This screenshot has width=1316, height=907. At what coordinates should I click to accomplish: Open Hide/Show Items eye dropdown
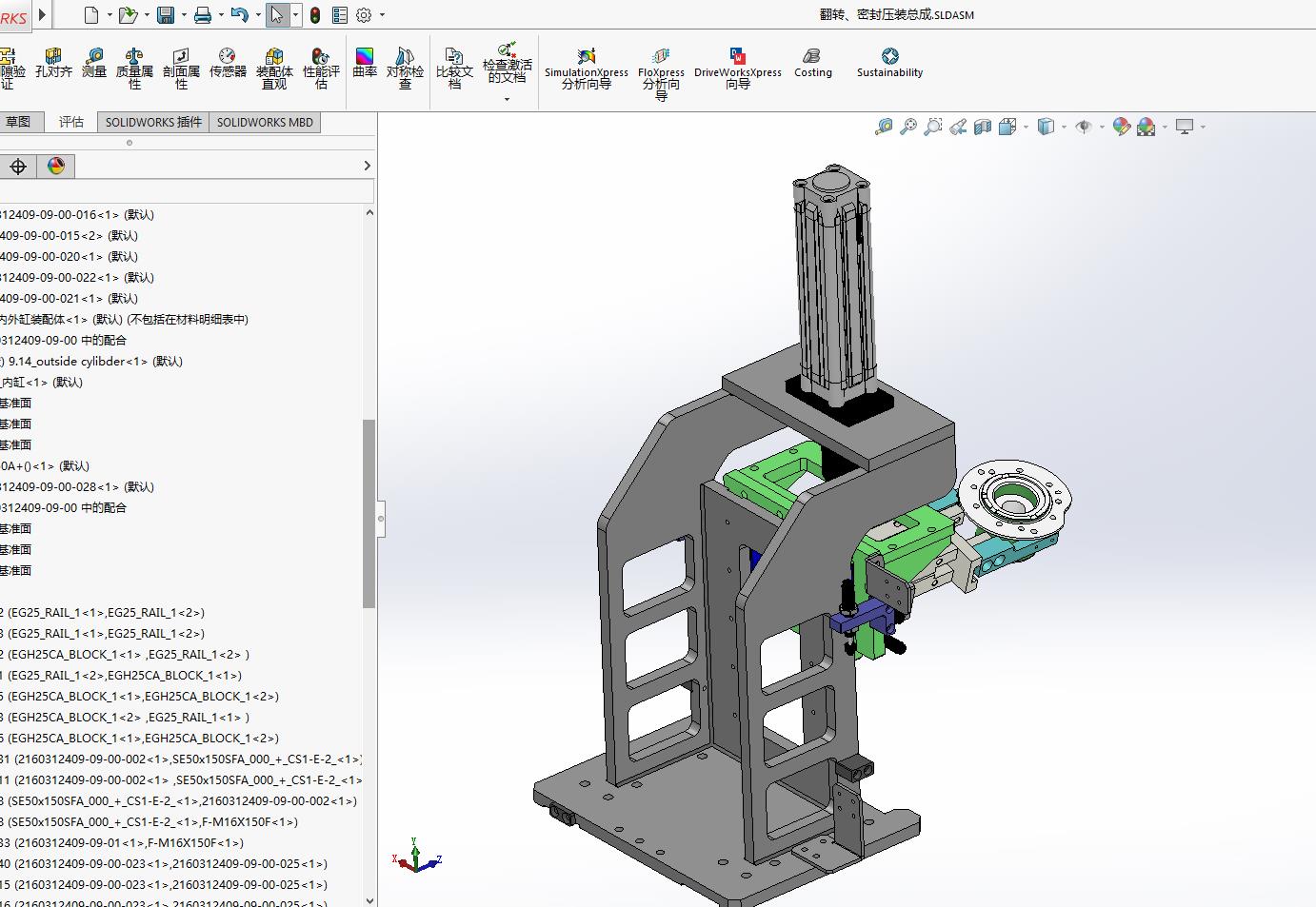click(1102, 127)
